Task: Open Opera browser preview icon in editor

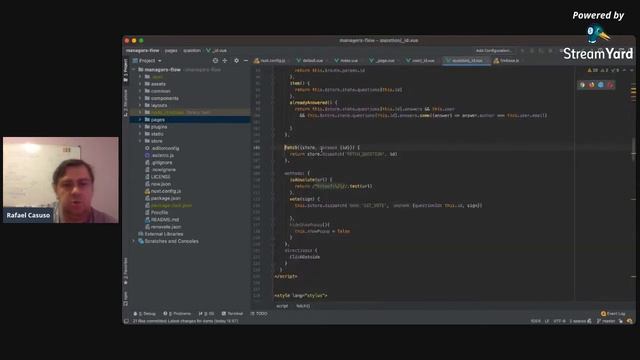Action: pyautogui.click(x=610, y=85)
